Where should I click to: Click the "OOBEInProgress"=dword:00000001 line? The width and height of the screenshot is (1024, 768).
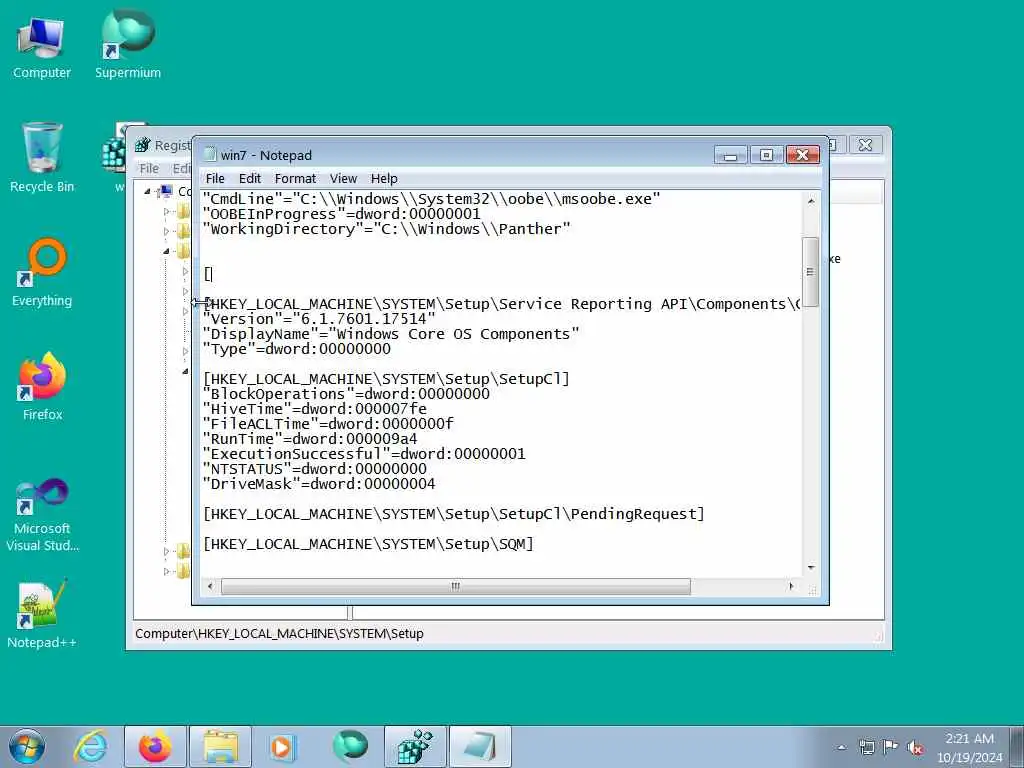pyautogui.click(x=342, y=214)
